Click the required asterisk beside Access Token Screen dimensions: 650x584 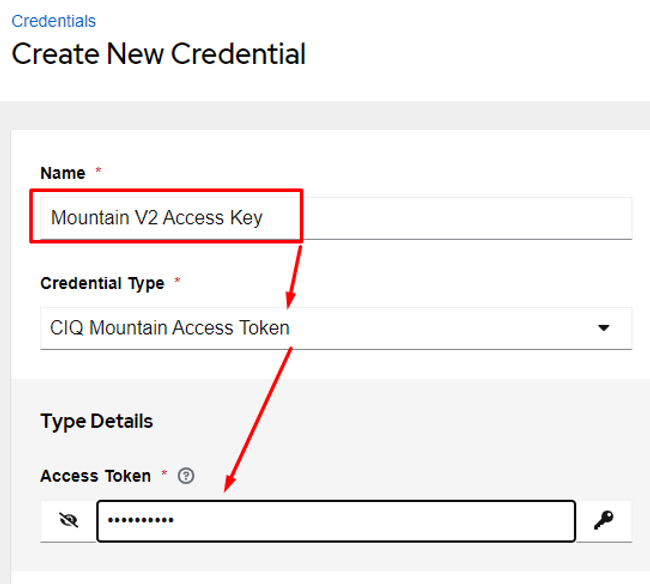click(164, 473)
